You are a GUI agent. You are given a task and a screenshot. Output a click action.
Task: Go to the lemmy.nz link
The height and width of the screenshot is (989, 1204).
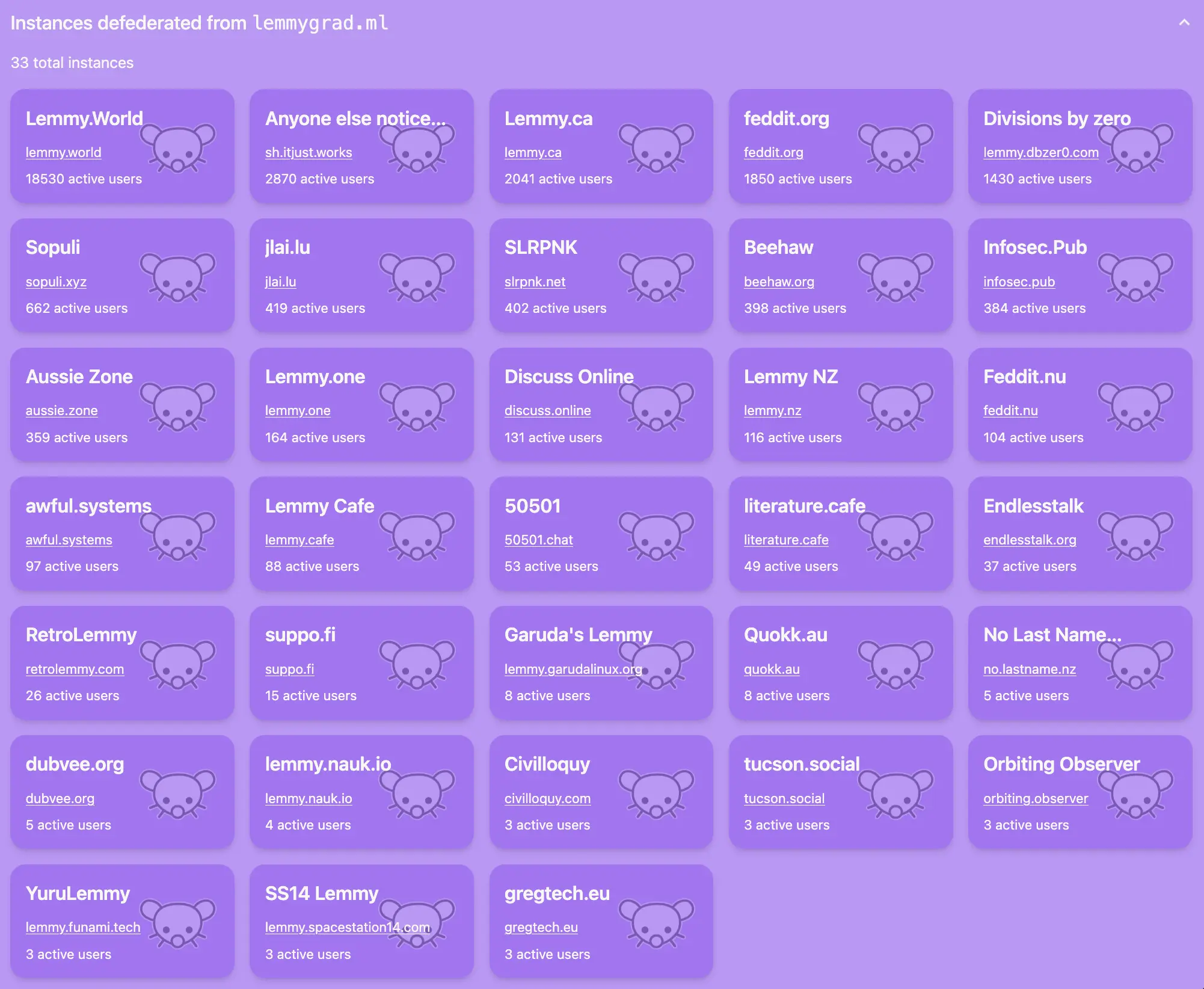point(772,410)
